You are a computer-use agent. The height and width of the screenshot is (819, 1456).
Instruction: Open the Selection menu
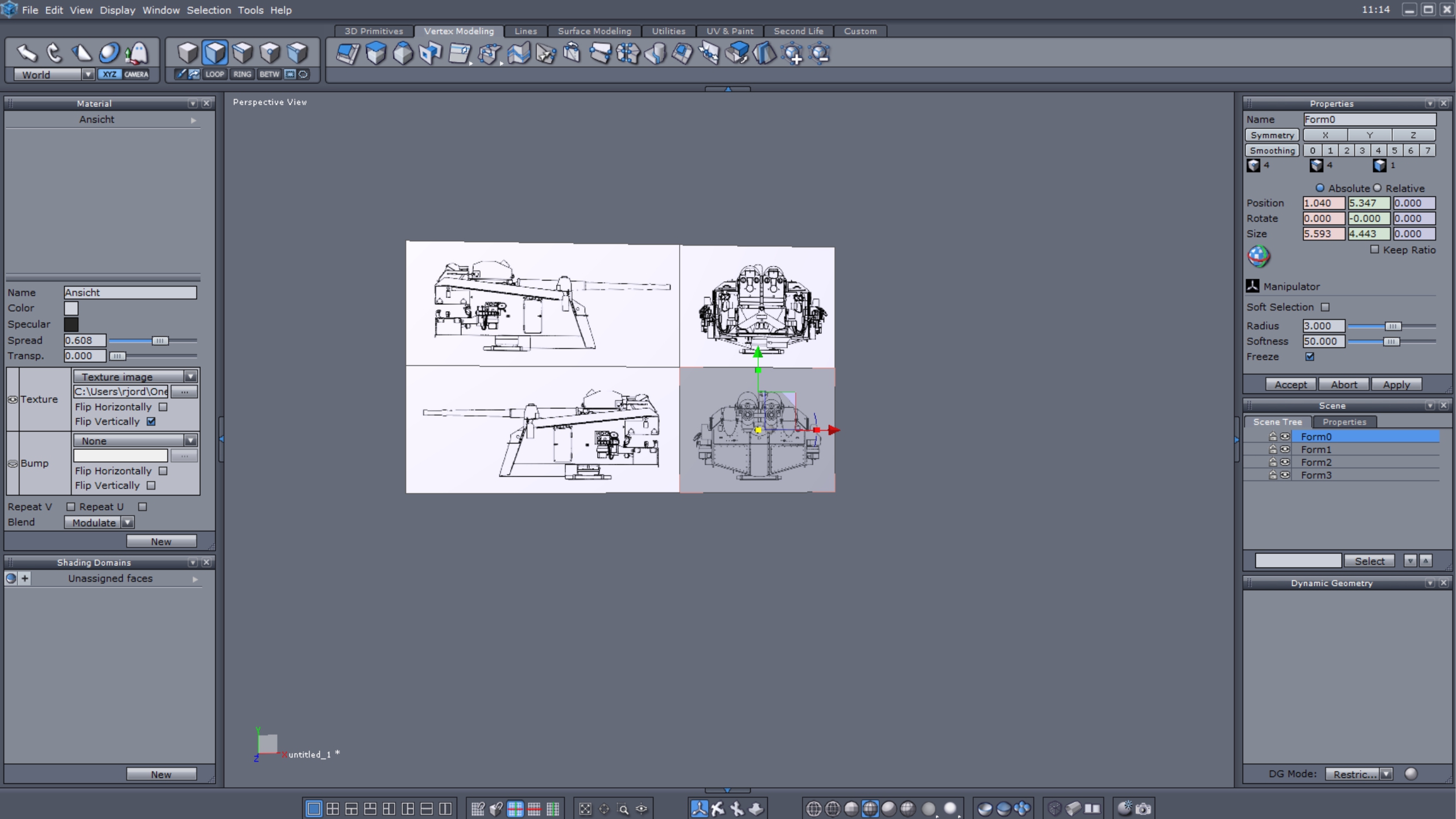tap(208, 10)
